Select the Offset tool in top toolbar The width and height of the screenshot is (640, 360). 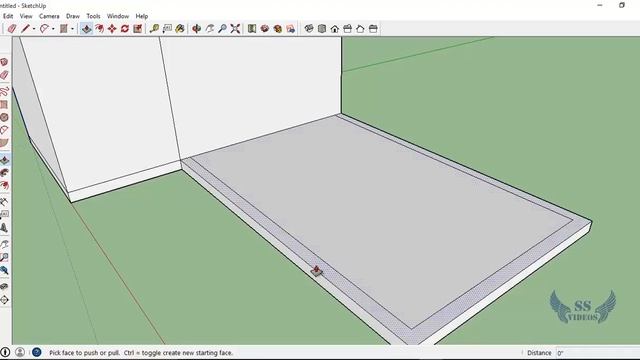tap(99, 29)
